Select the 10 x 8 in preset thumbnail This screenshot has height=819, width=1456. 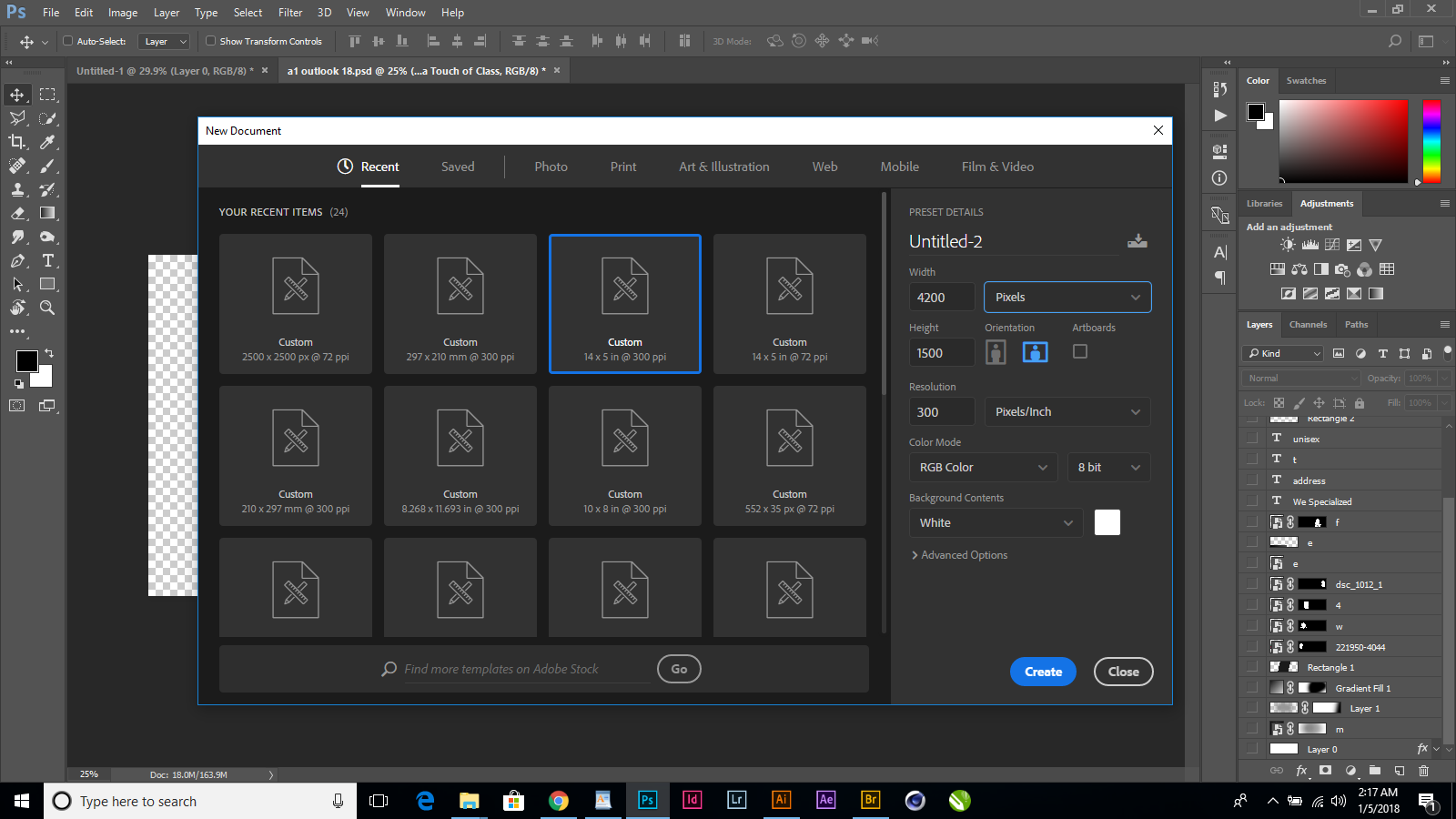point(624,455)
